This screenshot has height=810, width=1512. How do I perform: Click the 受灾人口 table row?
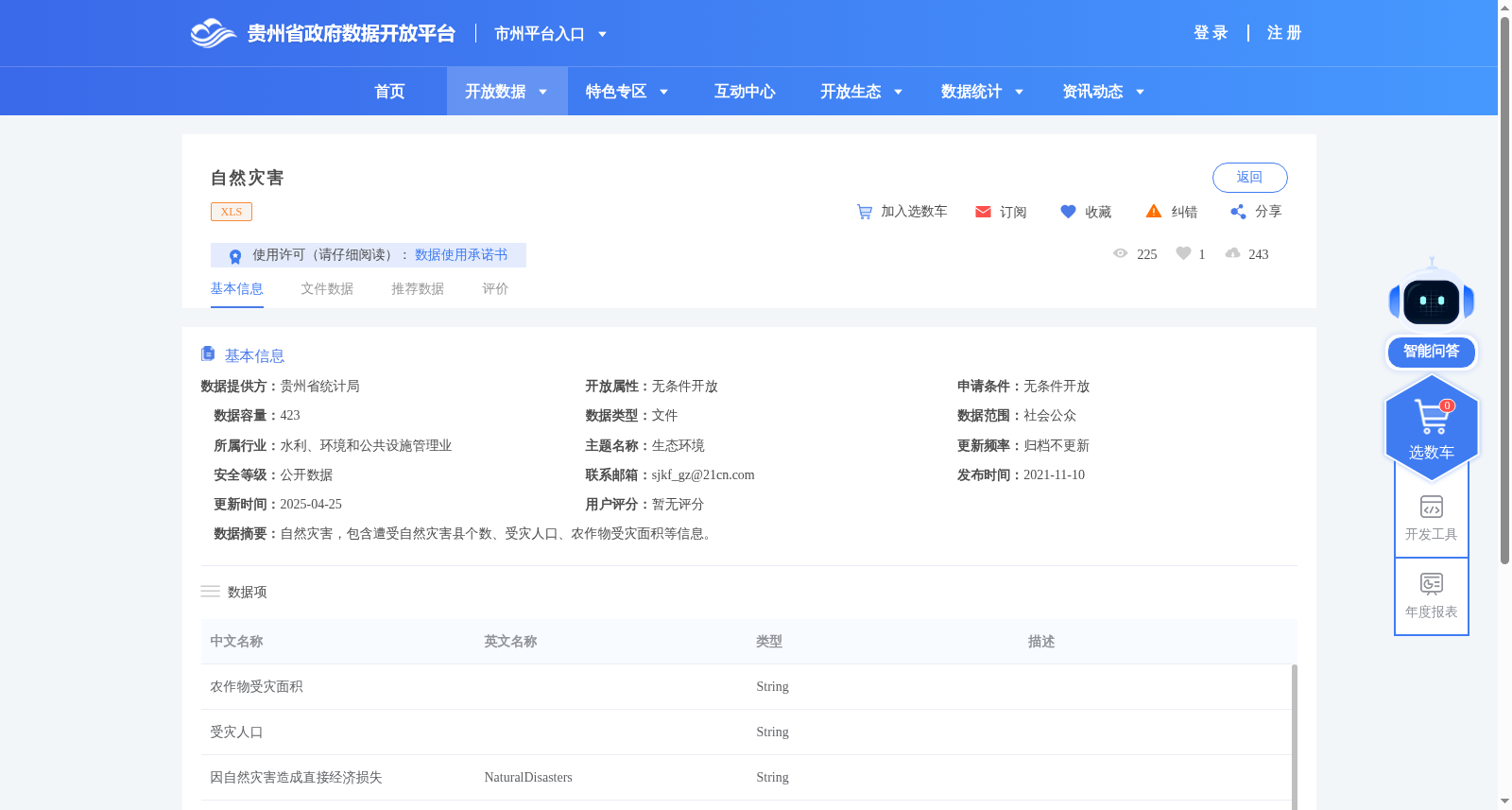tap(747, 732)
